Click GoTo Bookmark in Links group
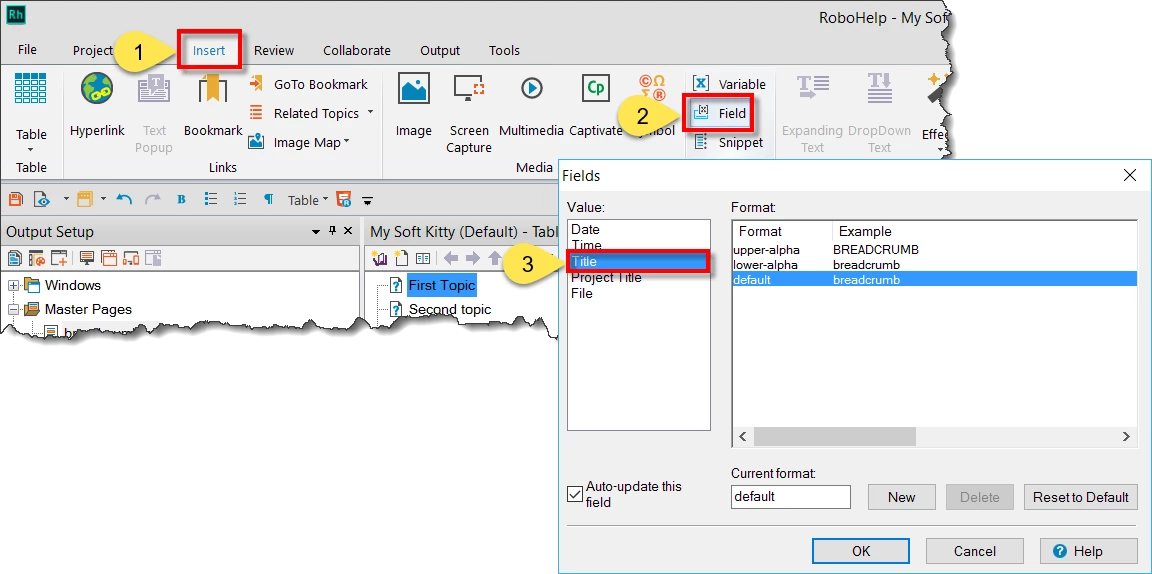 click(x=309, y=85)
